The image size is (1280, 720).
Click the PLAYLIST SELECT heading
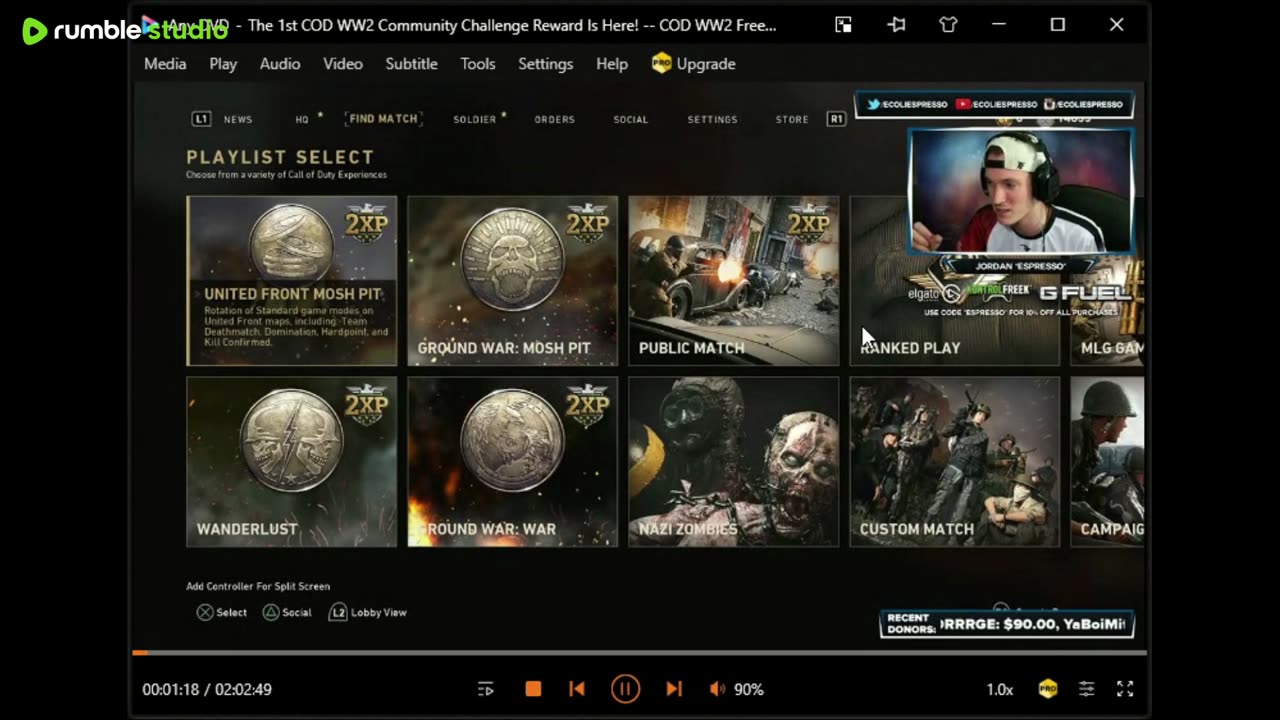tap(280, 157)
